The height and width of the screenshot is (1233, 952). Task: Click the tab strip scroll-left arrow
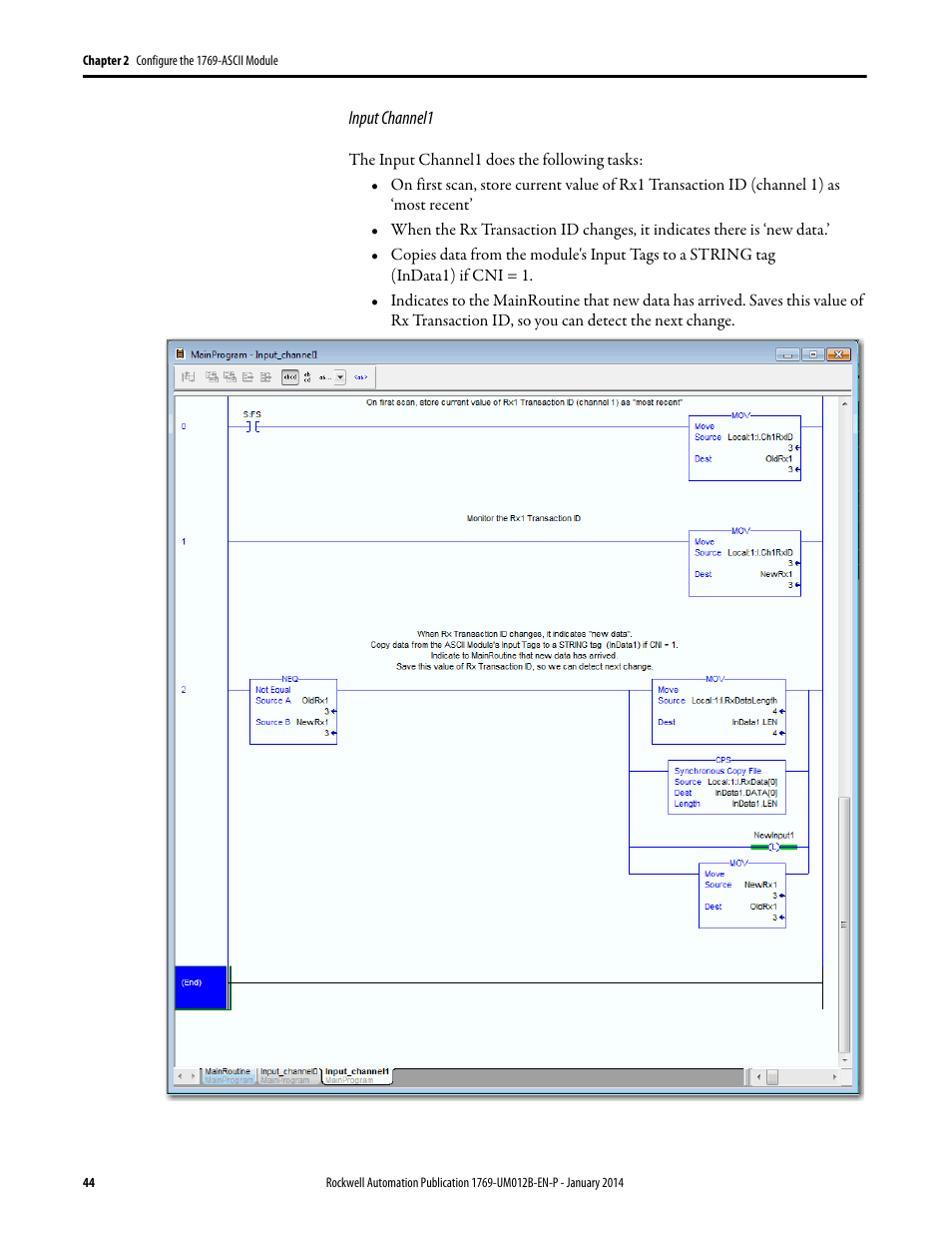(181, 1076)
